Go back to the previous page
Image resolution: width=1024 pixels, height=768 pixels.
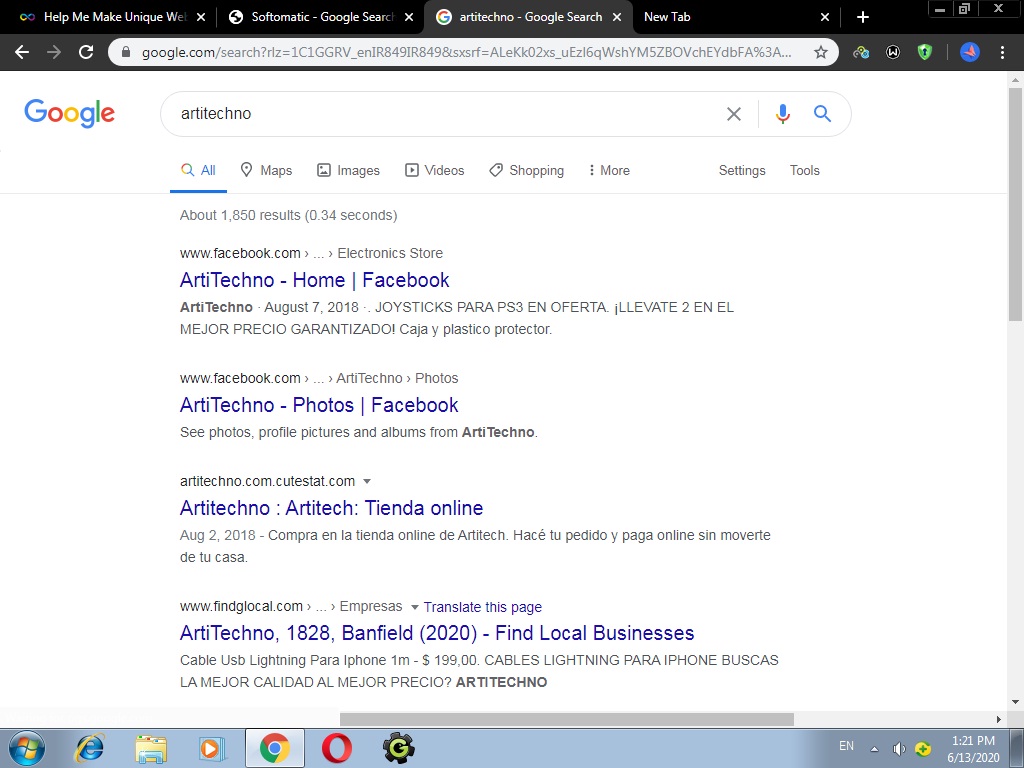pyautogui.click(x=22, y=52)
